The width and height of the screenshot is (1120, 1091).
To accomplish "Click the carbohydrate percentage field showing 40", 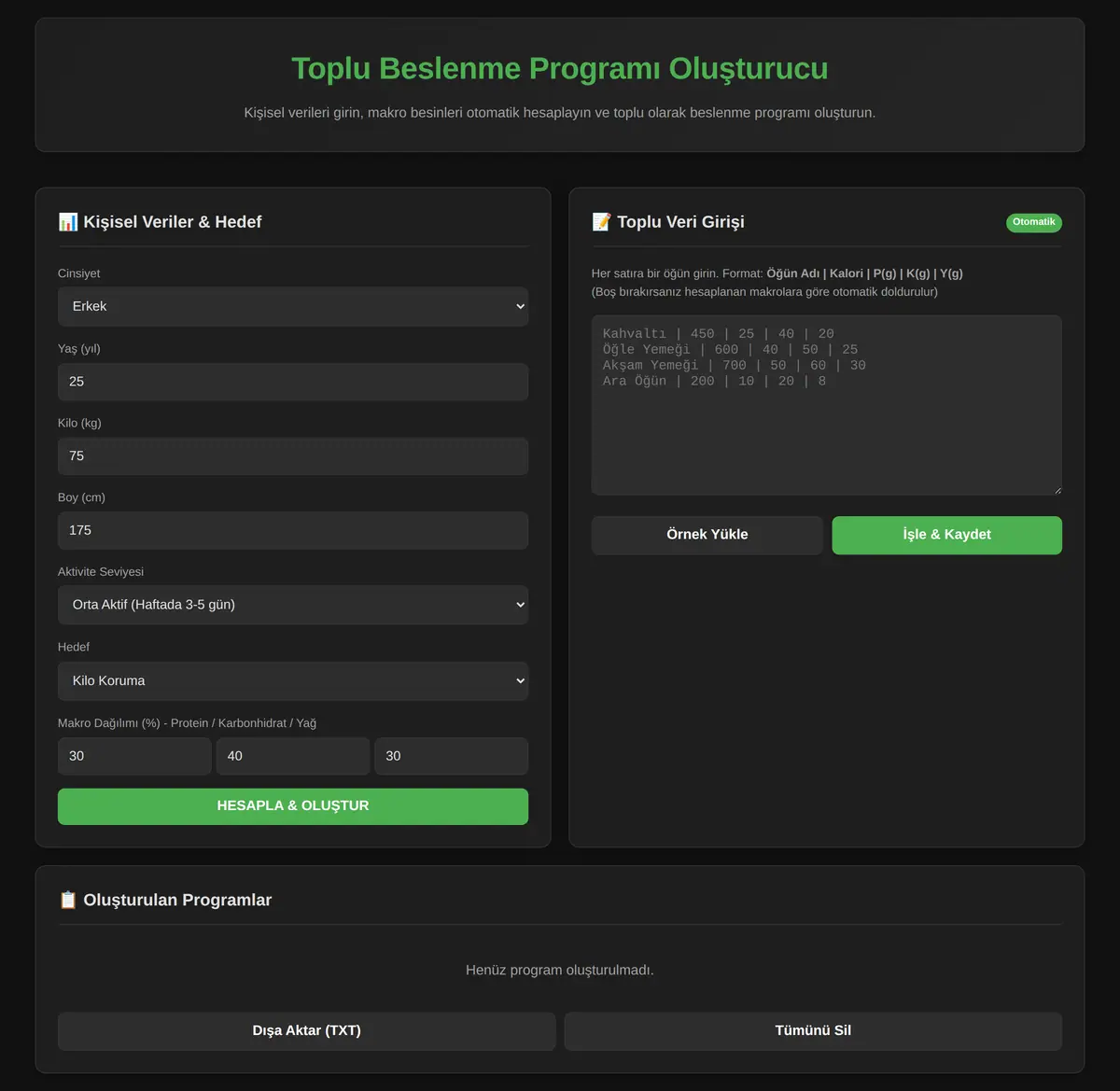I will (293, 756).
